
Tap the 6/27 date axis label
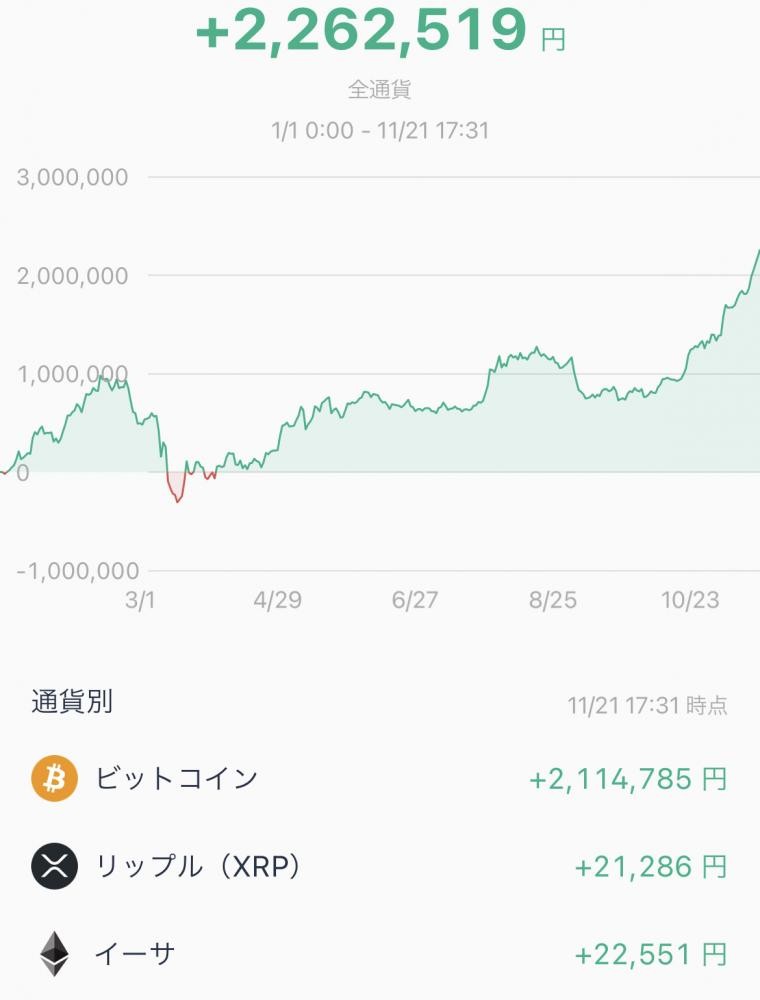pyautogui.click(x=415, y=599)
